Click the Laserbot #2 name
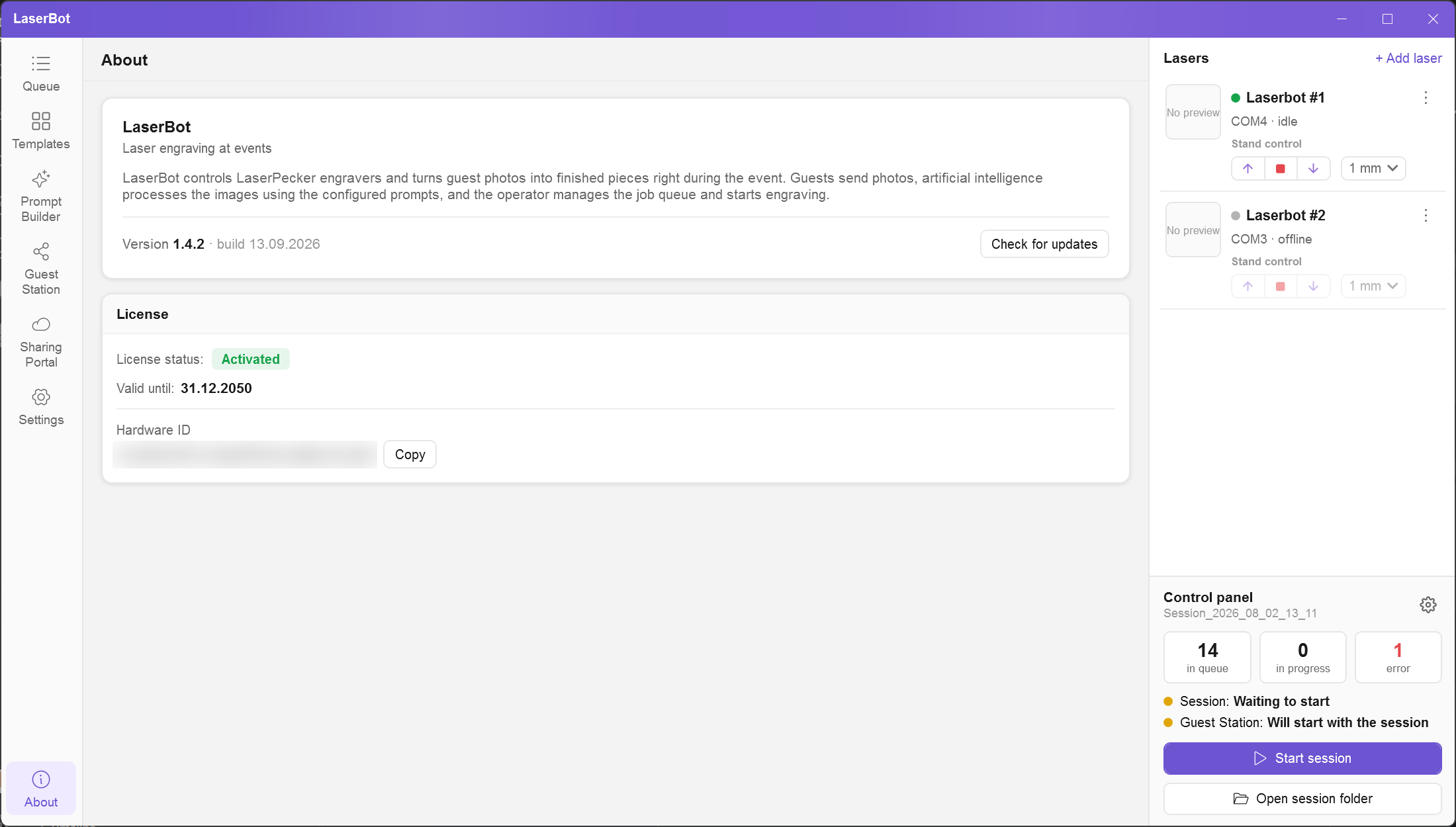 pos(1285,216)
